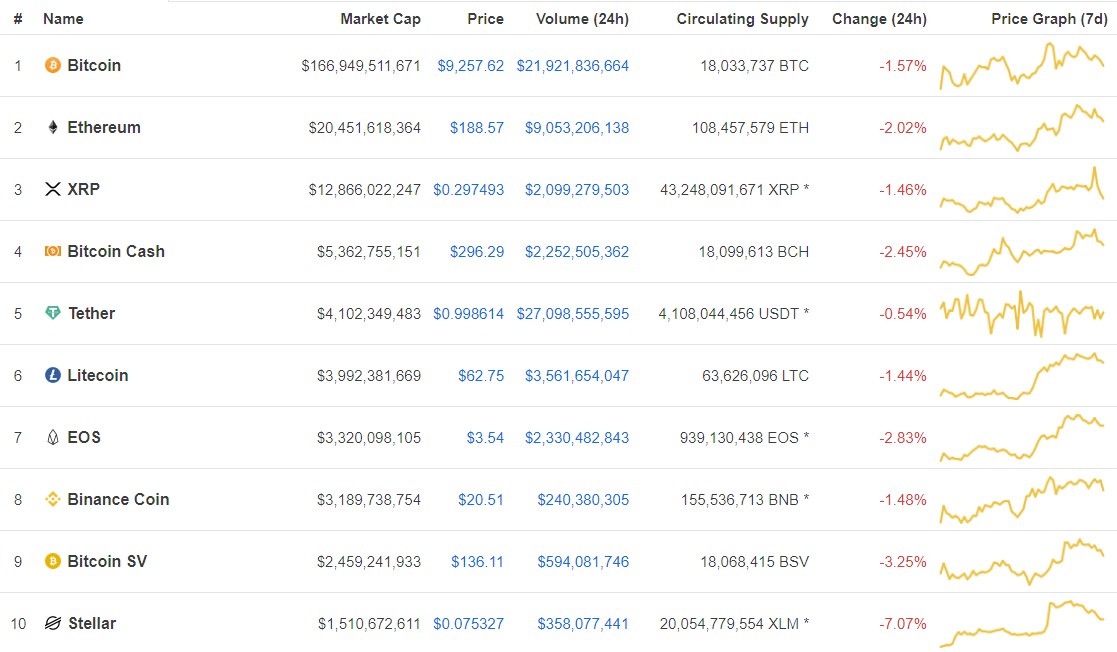Open Ethereum price $188.57
This screenshot has height=652, width=1117.
pos(477,128)
